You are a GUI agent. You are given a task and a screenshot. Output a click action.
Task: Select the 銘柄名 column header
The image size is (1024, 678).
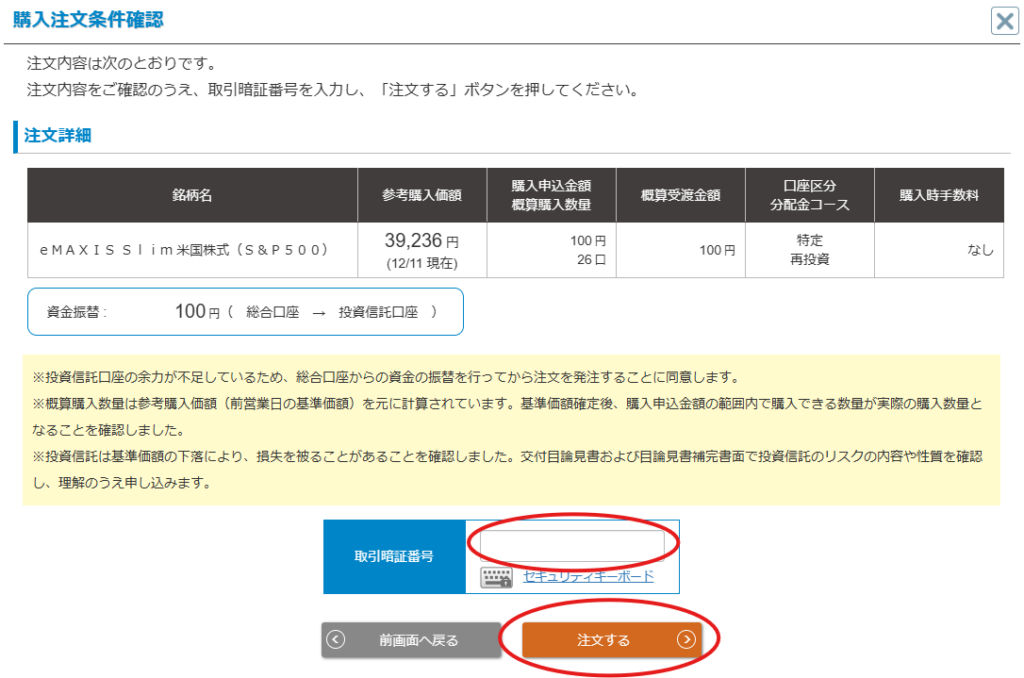pyautogui.click(x=192, y=195)
